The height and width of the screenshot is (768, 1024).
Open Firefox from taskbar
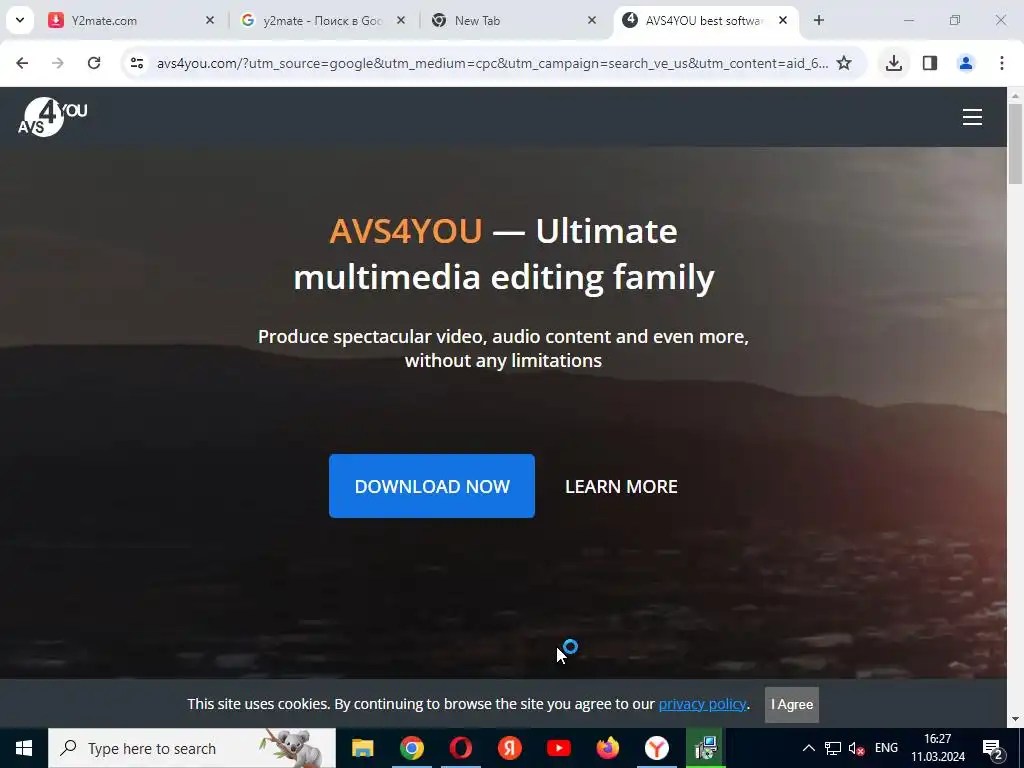click(607, 748)
